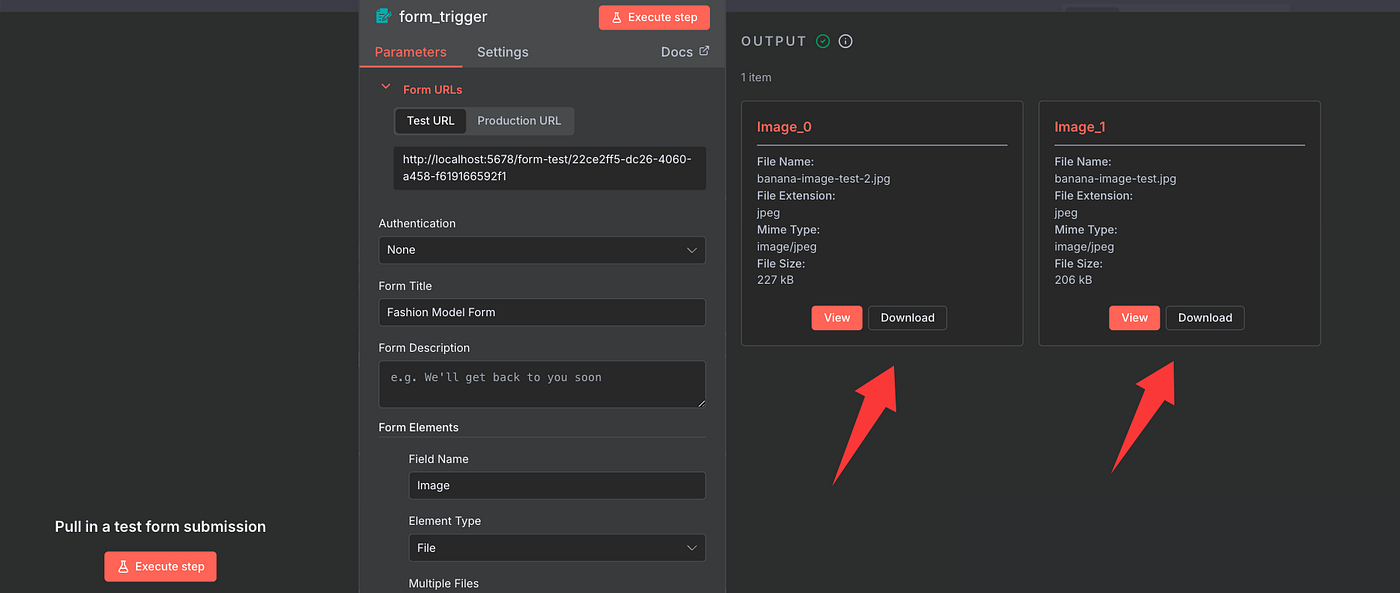View the Image_1 file
This screenshot has height=593, width=1400.
(x=1134, y=318)
